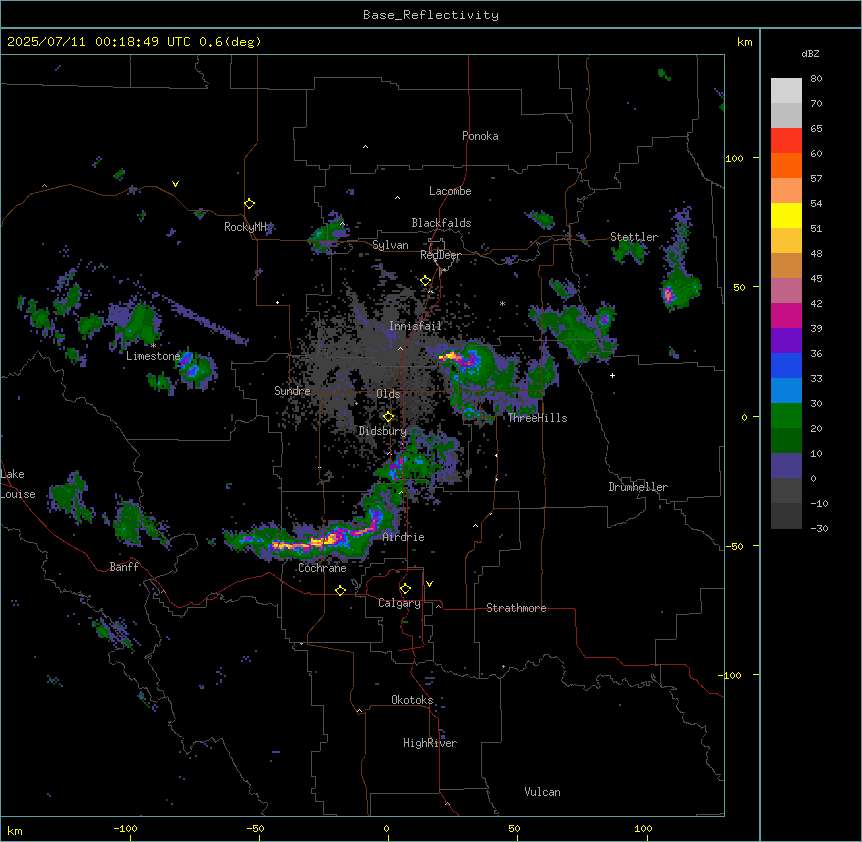Viewport: 862px width, 842px height.
Task: Pick the dark orange 60-57 dBZ swatch
Action: coord(786,165)
